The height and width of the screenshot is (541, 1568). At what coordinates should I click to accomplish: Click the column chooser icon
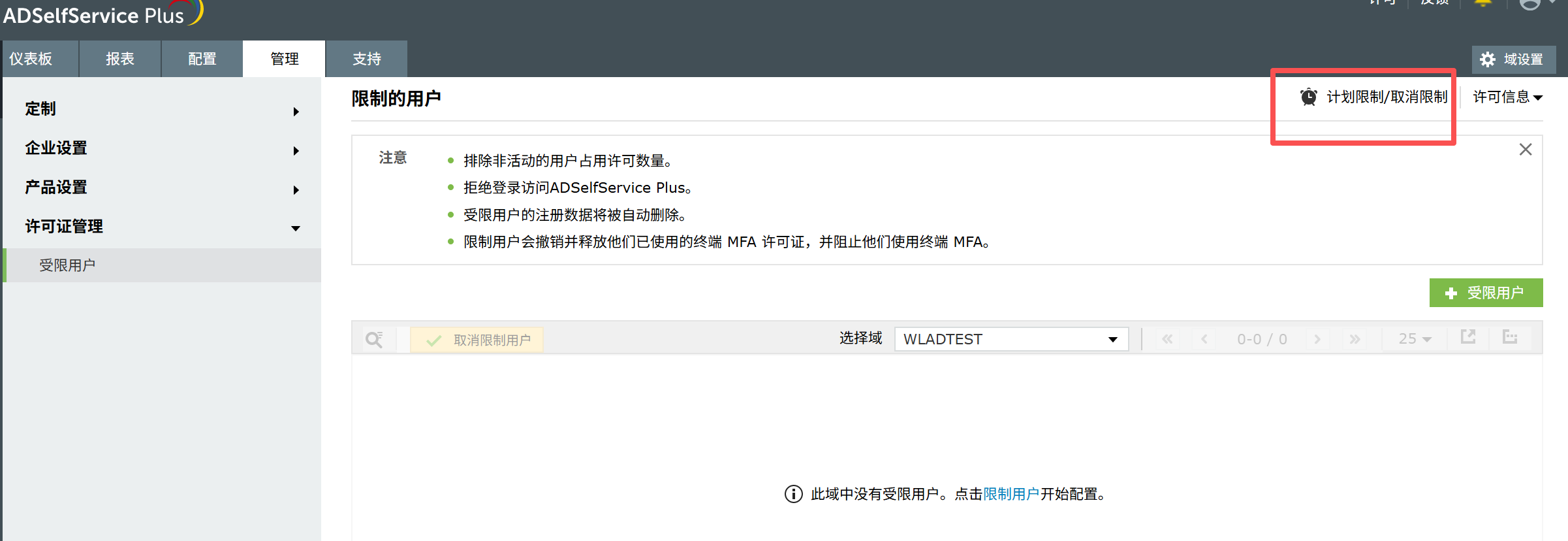[x=1510, y=337]
